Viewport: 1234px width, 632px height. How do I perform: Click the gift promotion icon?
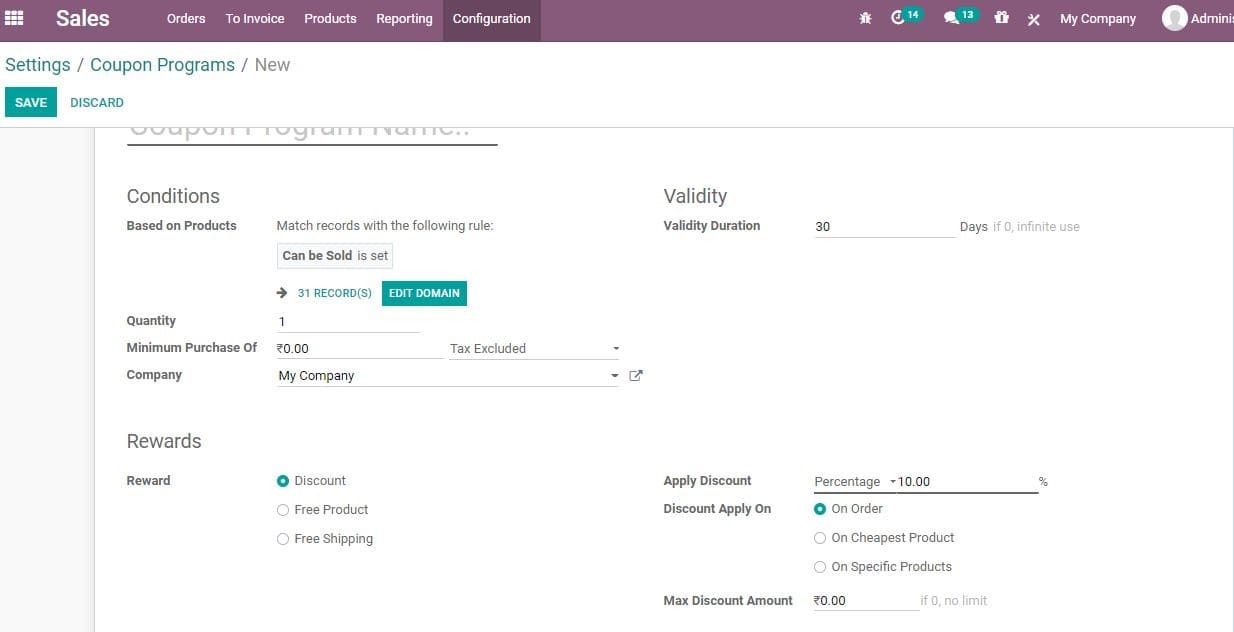pos(1001,18)
